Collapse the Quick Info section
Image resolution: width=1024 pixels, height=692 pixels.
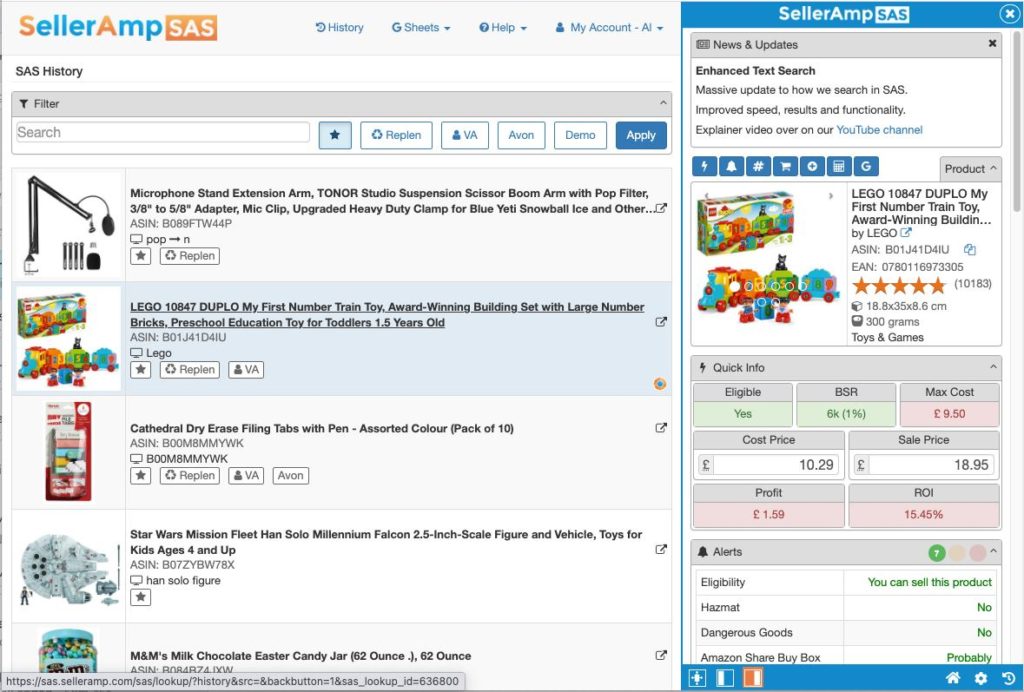pyautogui.click(x=993, y=367)
